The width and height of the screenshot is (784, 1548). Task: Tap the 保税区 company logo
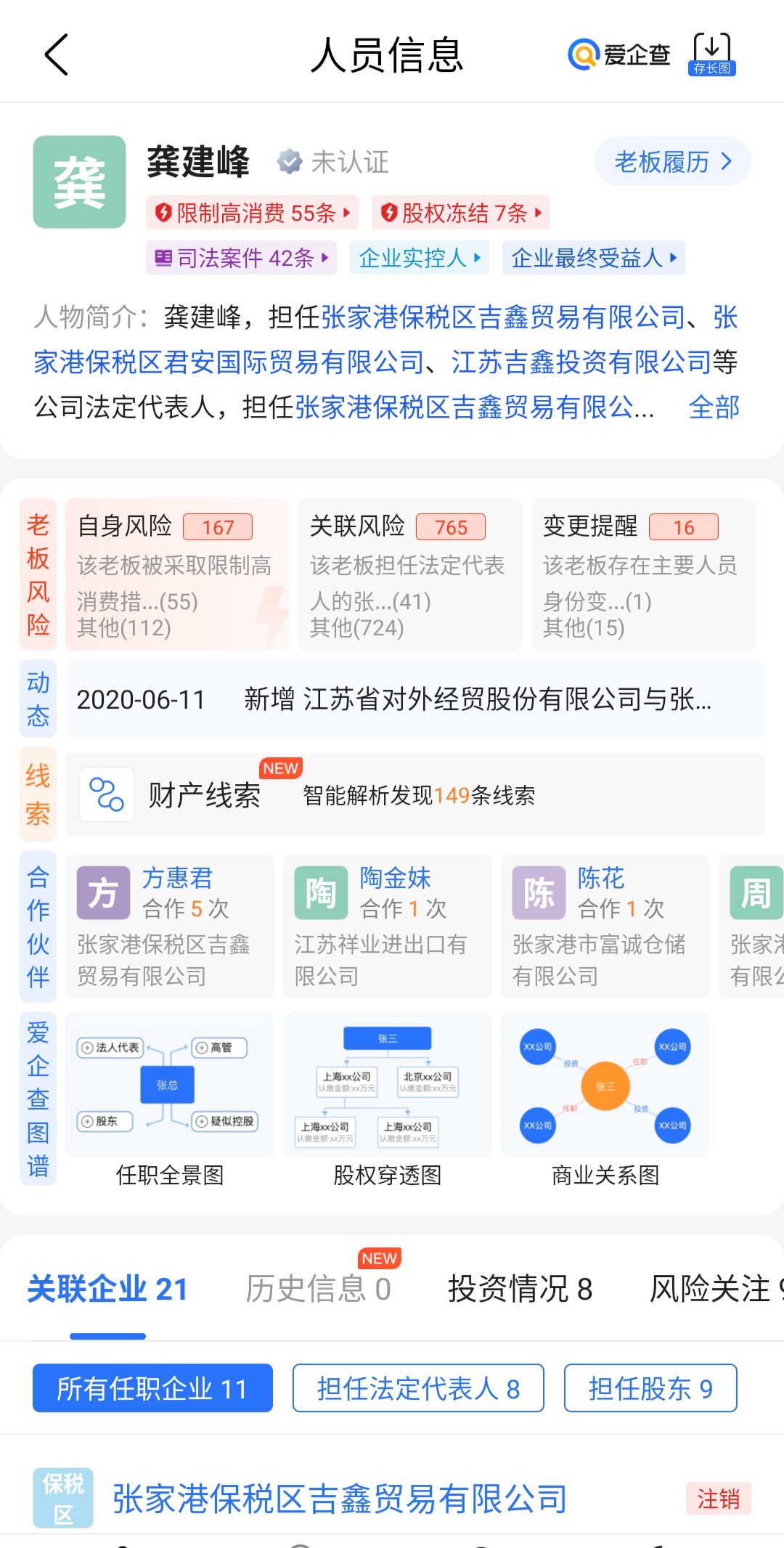[63, 1498]
